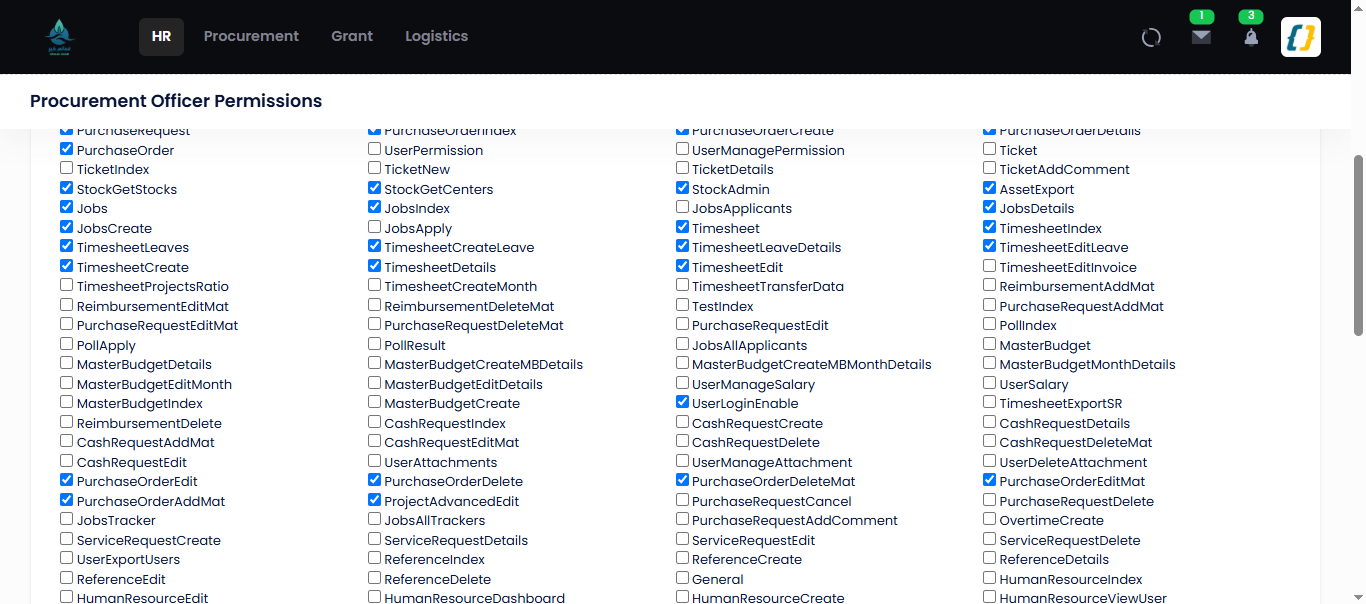The height and width of the screenshot is (604, 1366).
Task: Uncheck the TimesheetLeaveDetails checkbox
Action: point(683,246)
